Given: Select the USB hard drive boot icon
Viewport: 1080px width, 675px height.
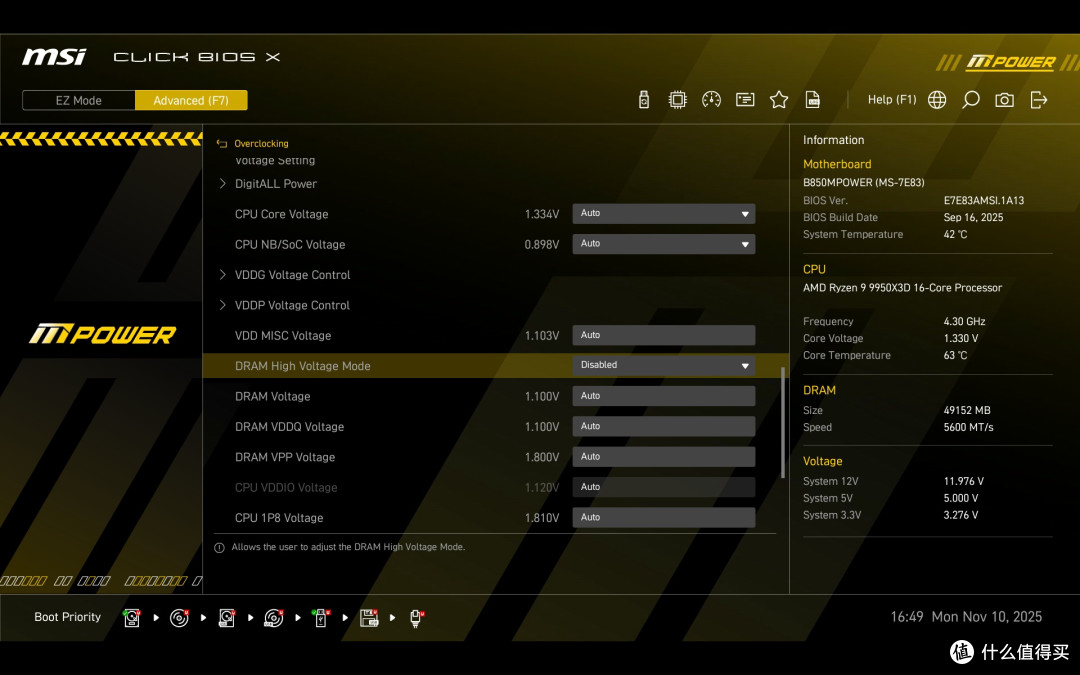Looking at the screenshot, I should (227, 618).
